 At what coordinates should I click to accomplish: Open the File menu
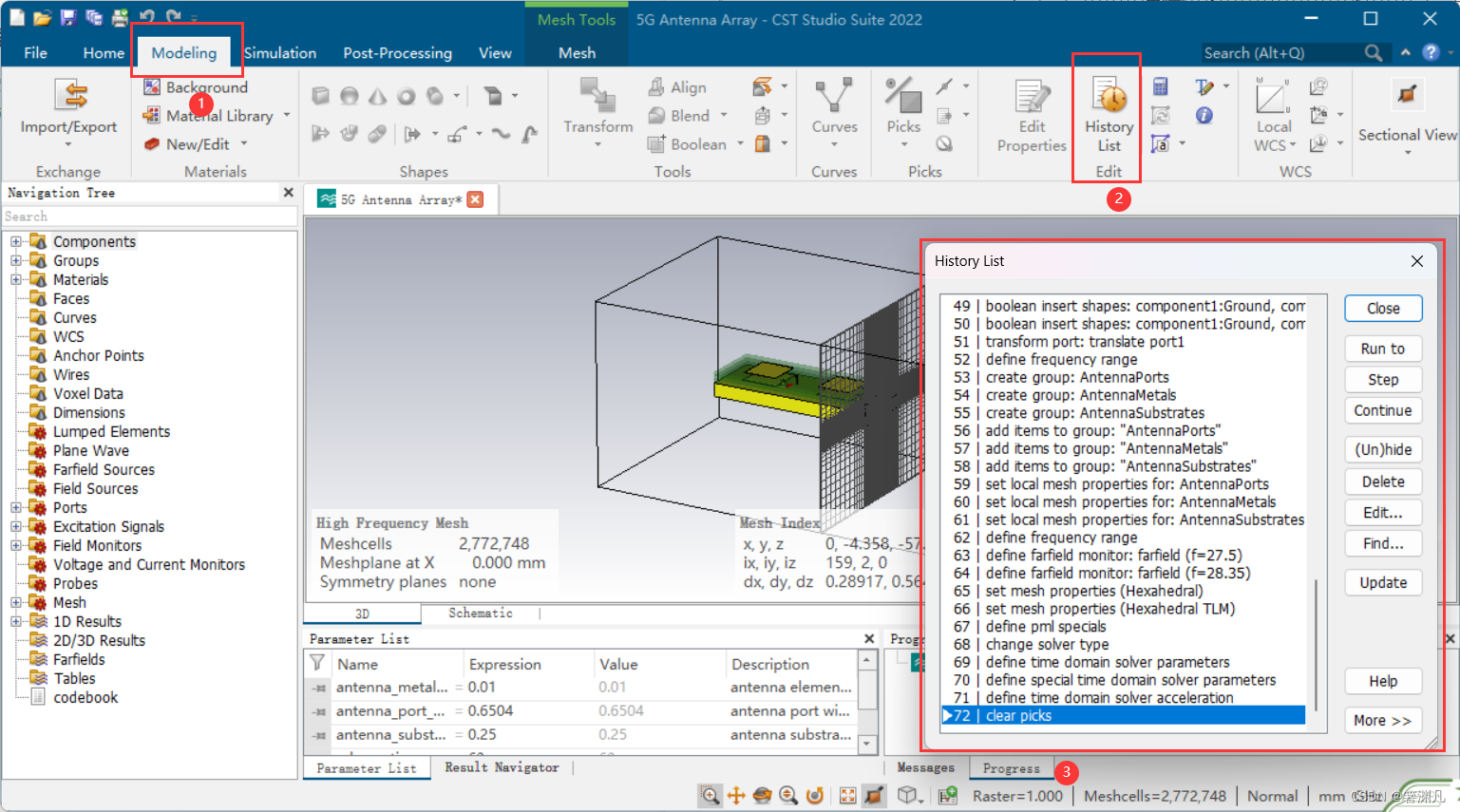35,53
